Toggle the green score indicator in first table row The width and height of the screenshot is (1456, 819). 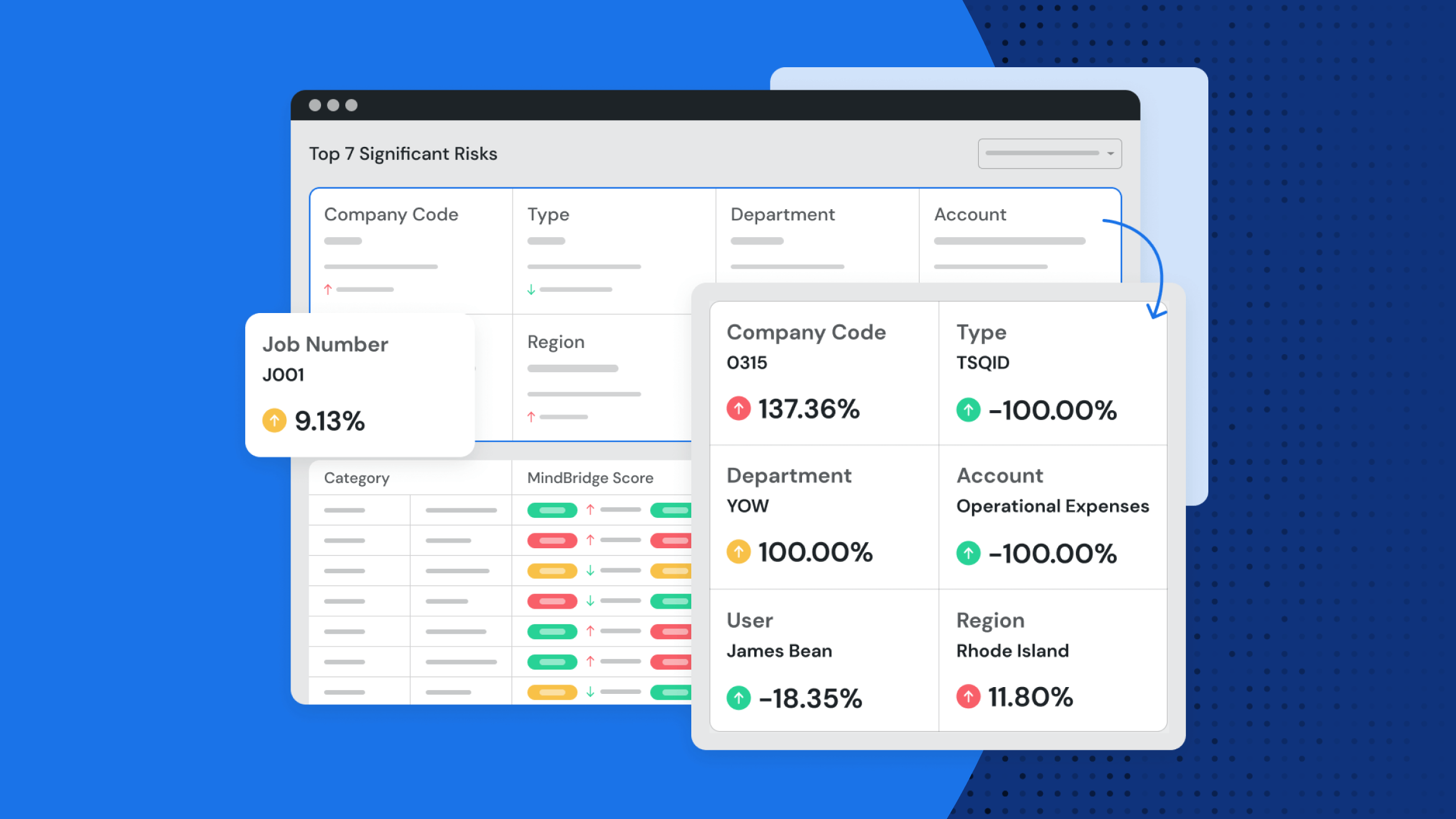(552, 511)
